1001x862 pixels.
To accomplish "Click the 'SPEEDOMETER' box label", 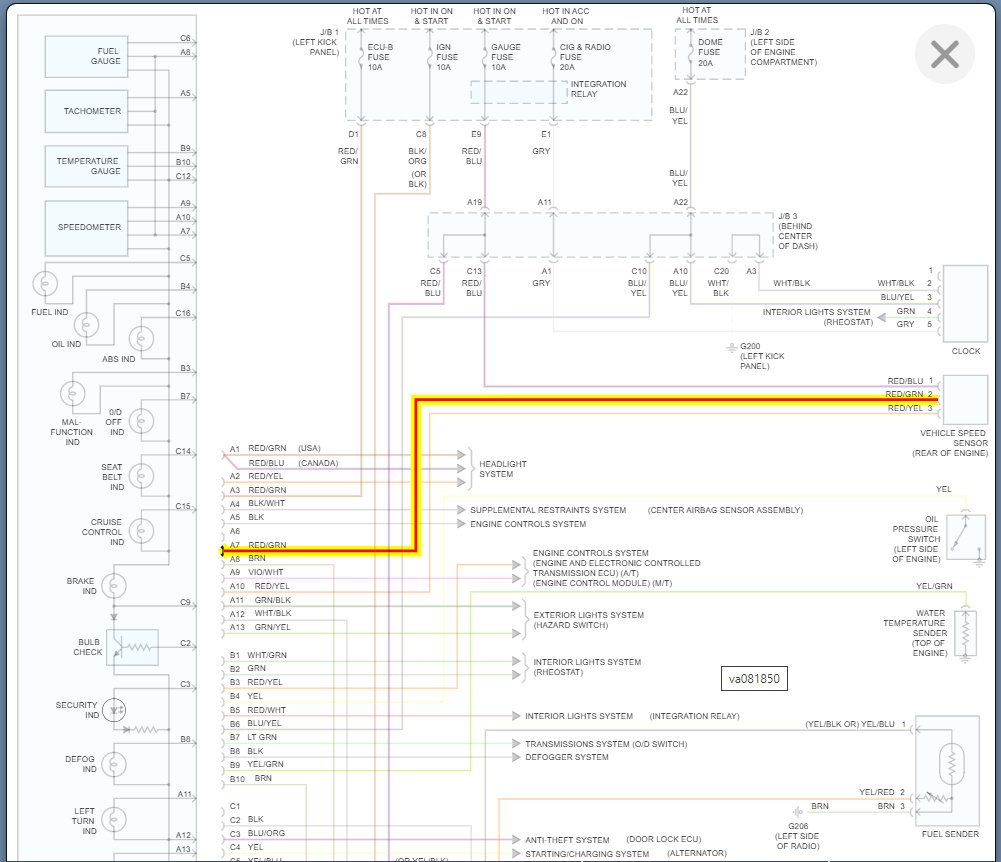I will point(89,227).
